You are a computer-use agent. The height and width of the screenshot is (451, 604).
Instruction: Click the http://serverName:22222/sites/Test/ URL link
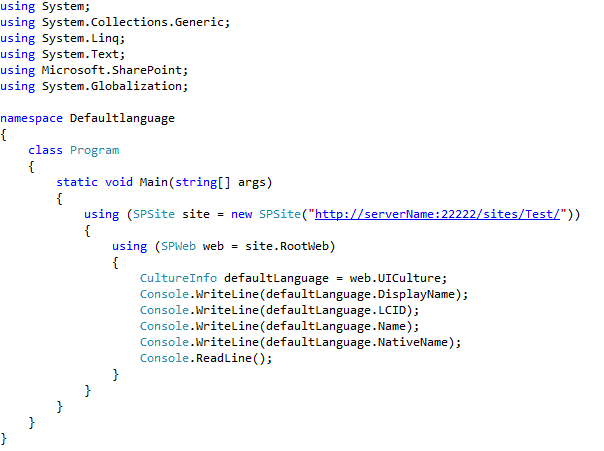[x=437, y=214]
